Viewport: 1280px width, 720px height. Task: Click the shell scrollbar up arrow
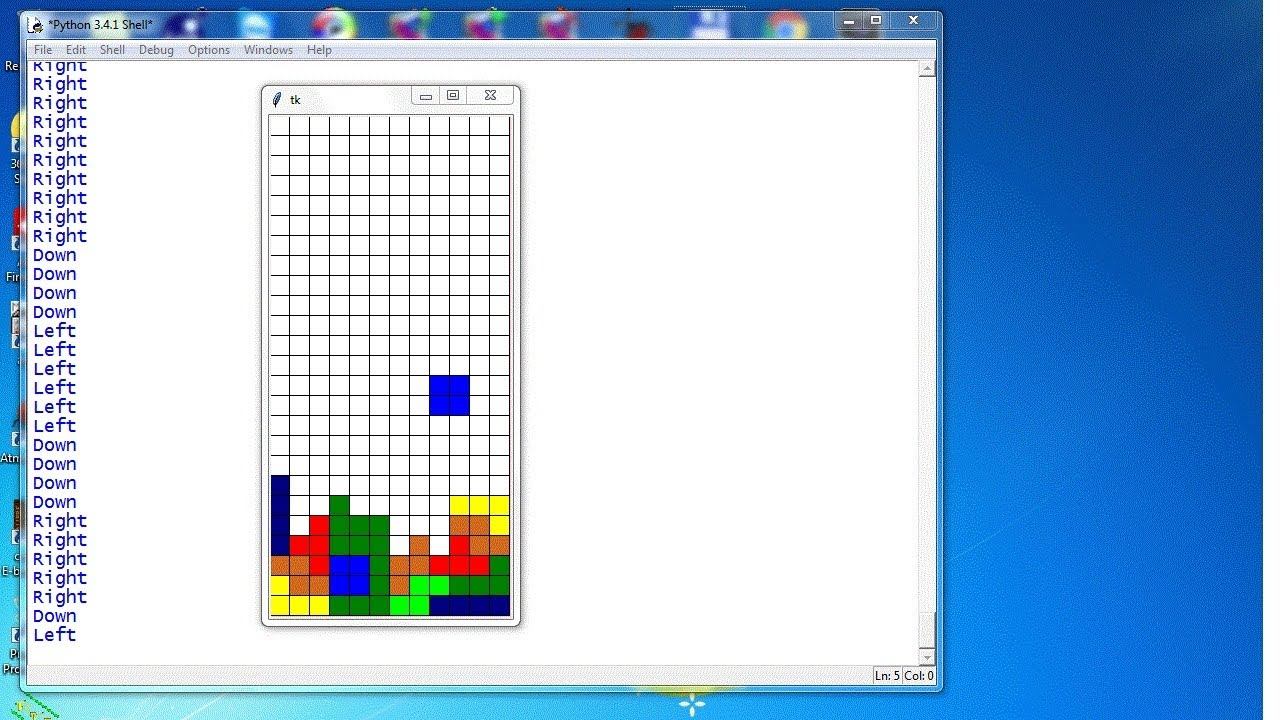[927, 69]
